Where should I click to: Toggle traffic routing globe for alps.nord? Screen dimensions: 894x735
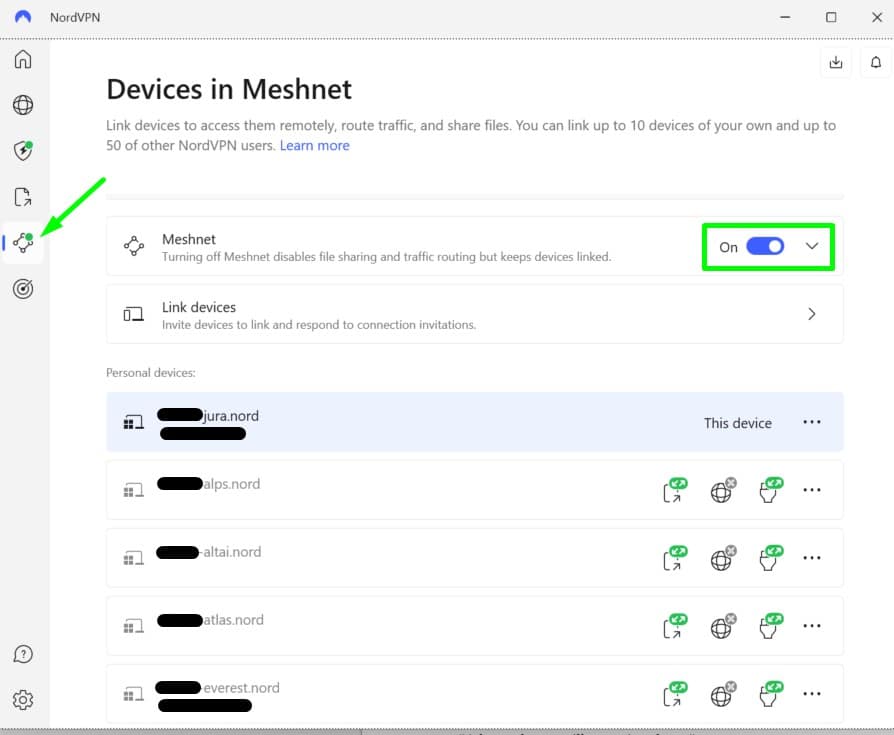(x=723, y=490)
